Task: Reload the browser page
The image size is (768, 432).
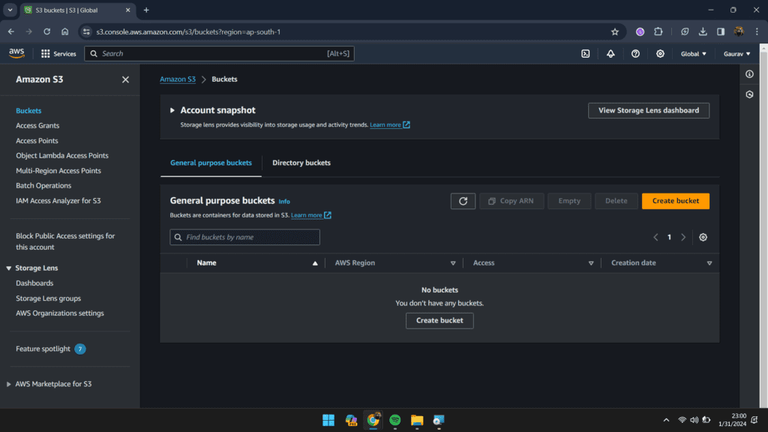Action: tap(47, 32)
